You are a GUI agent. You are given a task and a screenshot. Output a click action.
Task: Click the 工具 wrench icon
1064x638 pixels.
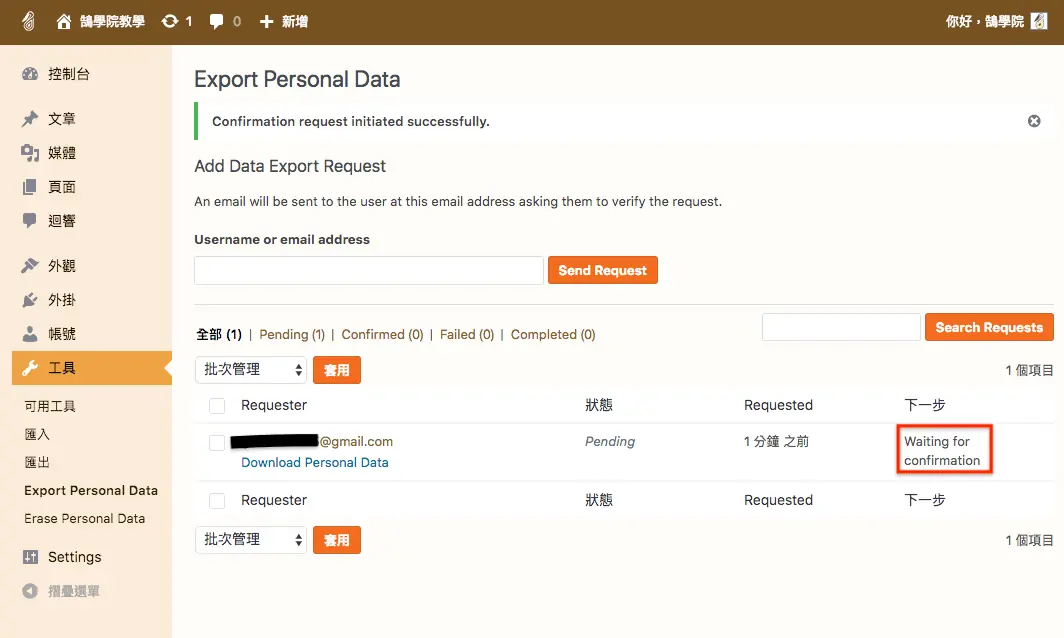30,368
